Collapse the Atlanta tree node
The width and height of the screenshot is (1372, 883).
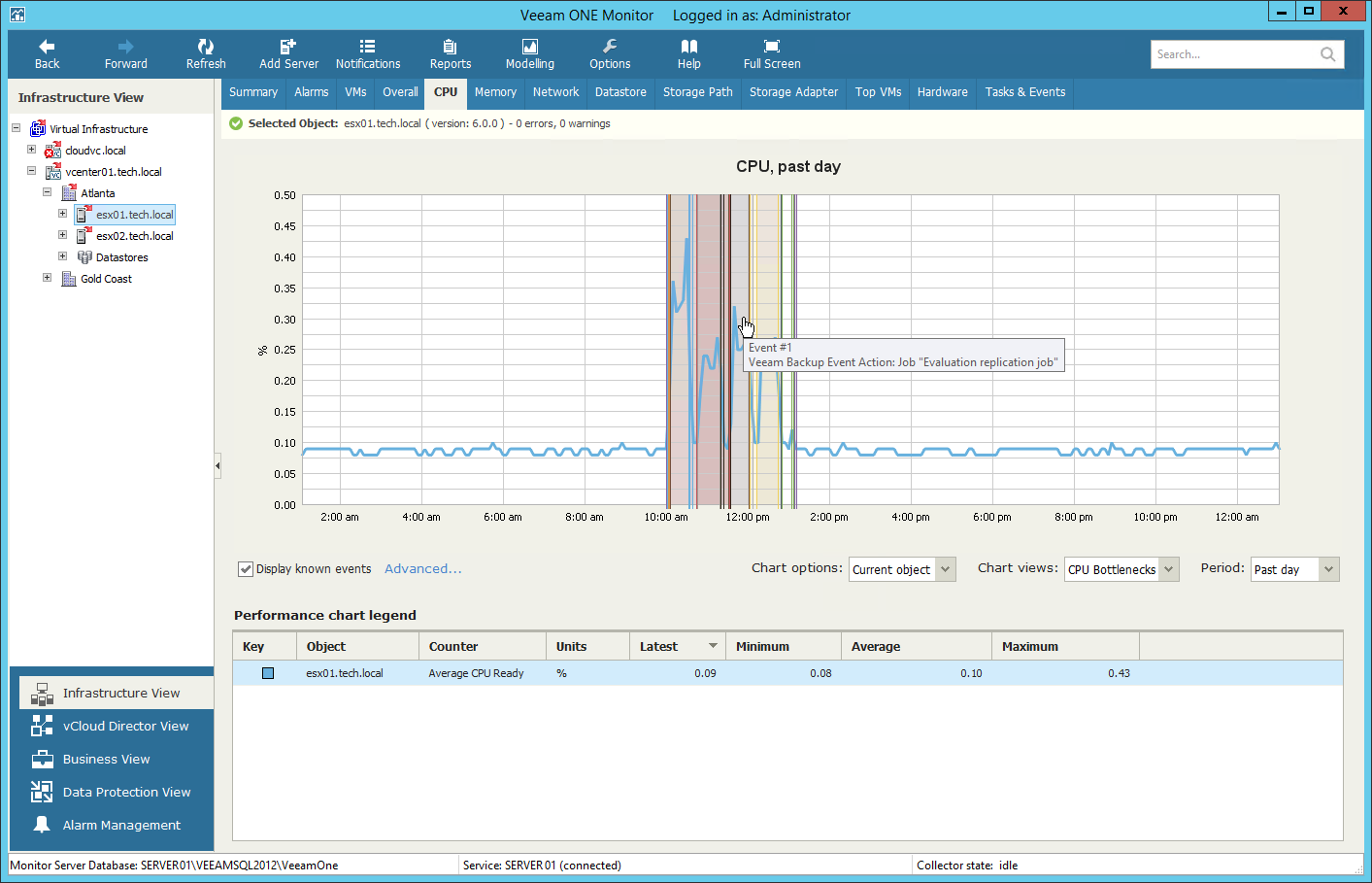click(47, 192)
